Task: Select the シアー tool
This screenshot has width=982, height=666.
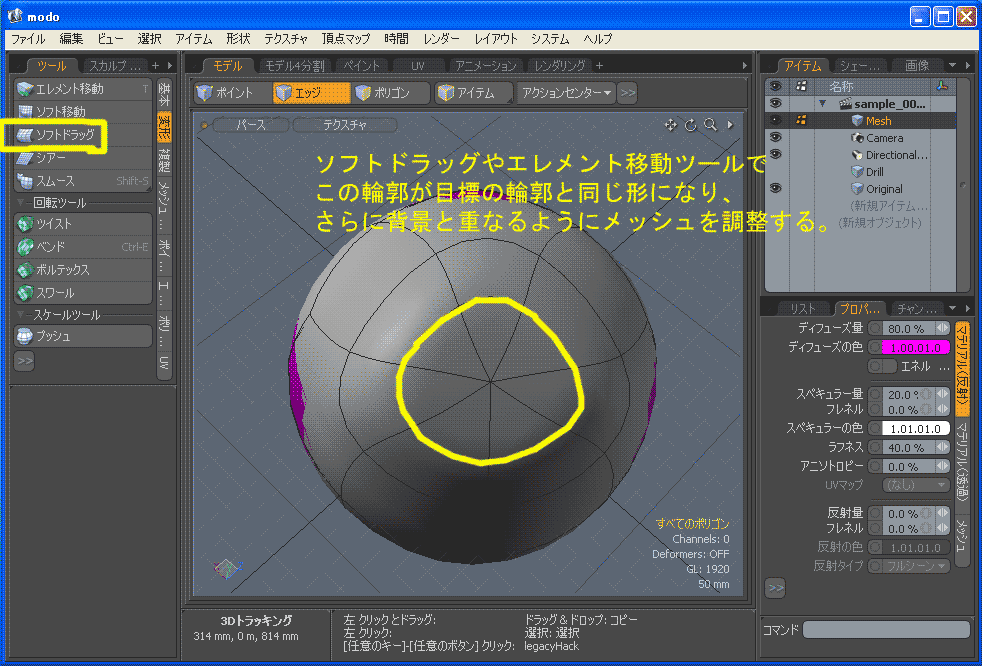Action: [x=82, y=158]
